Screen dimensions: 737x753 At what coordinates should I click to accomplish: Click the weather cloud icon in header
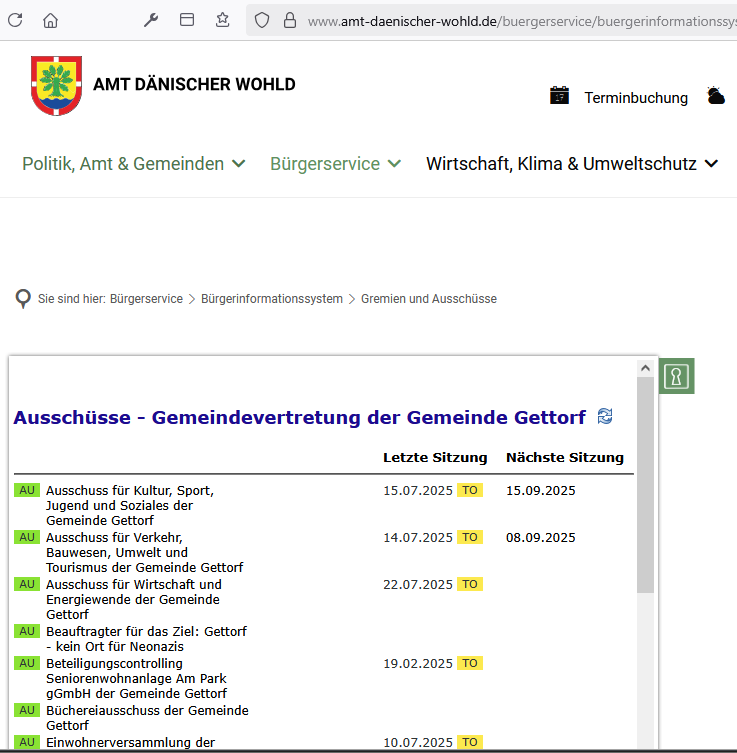tap(715, 96)
